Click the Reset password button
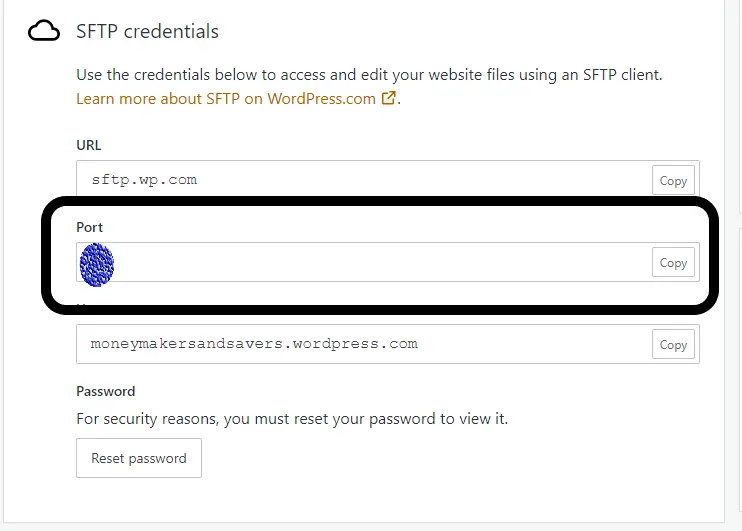Screen dimensions: 742x531 click(x=139, y=458)
